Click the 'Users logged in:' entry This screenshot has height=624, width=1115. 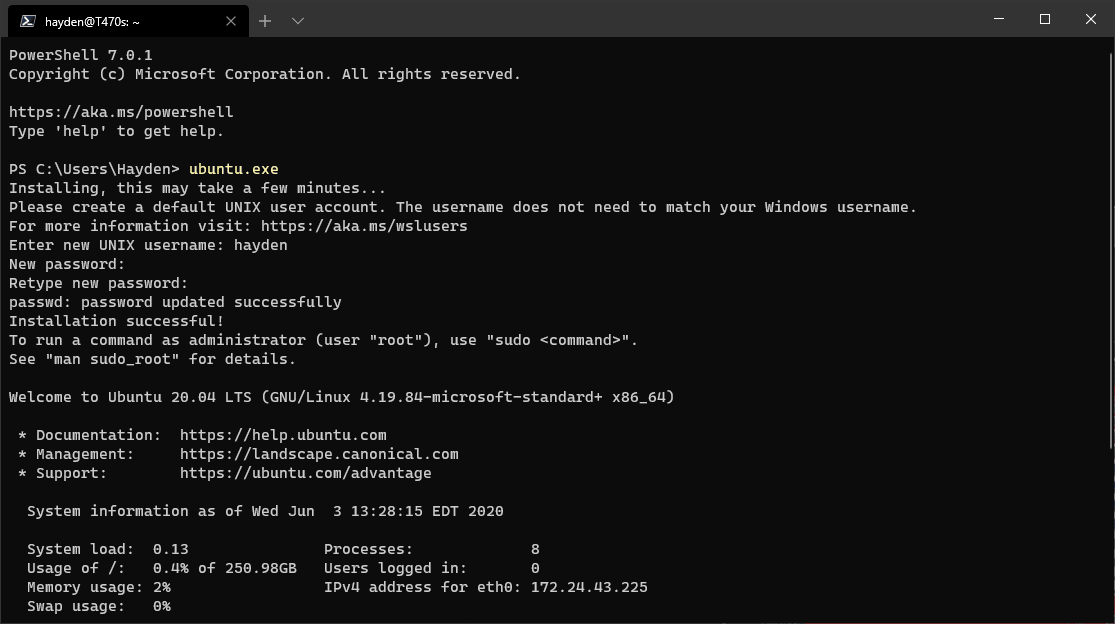tap(432, 569)
